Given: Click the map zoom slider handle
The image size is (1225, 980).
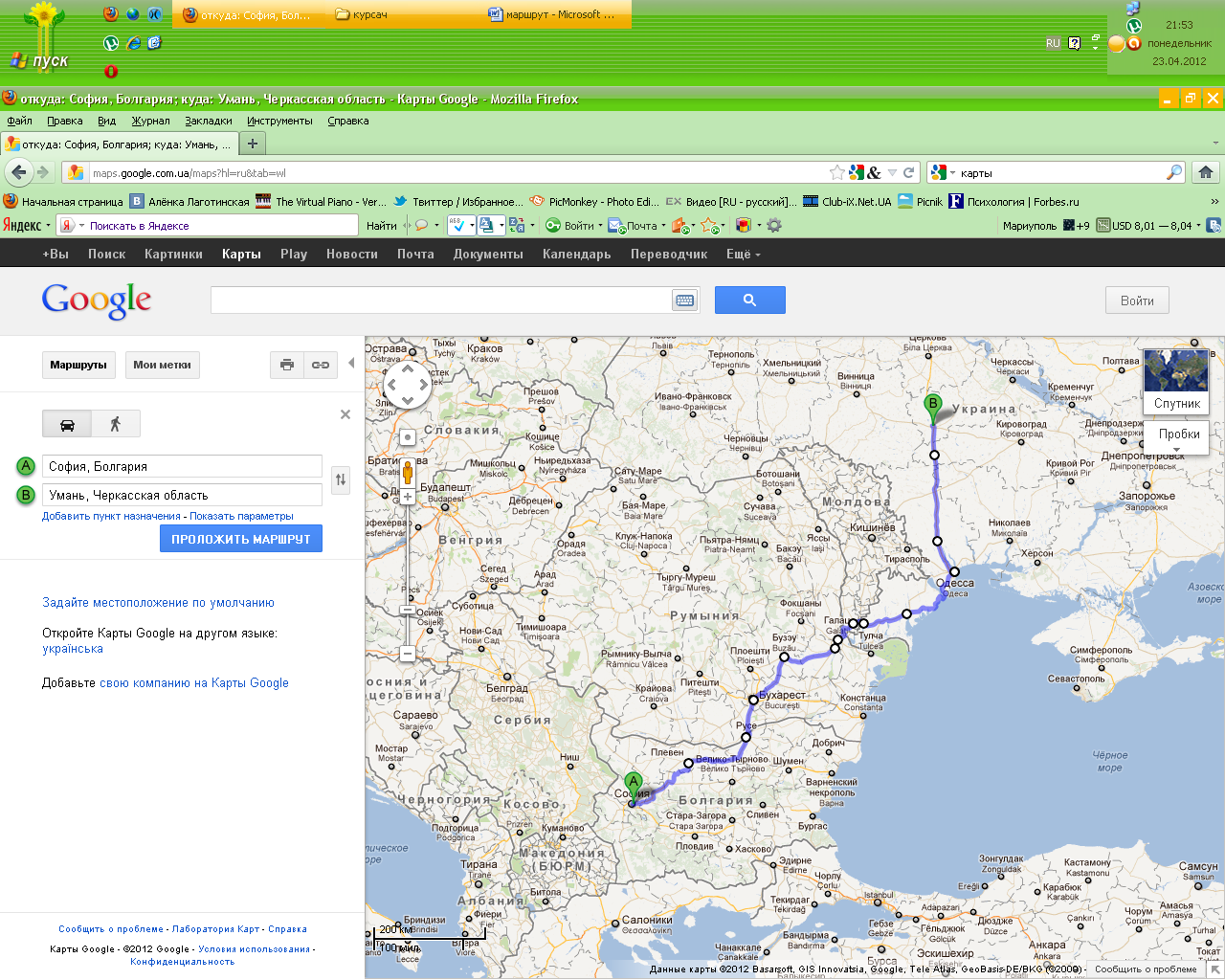Looking at the screenshot, I should (x=408, y=609).
